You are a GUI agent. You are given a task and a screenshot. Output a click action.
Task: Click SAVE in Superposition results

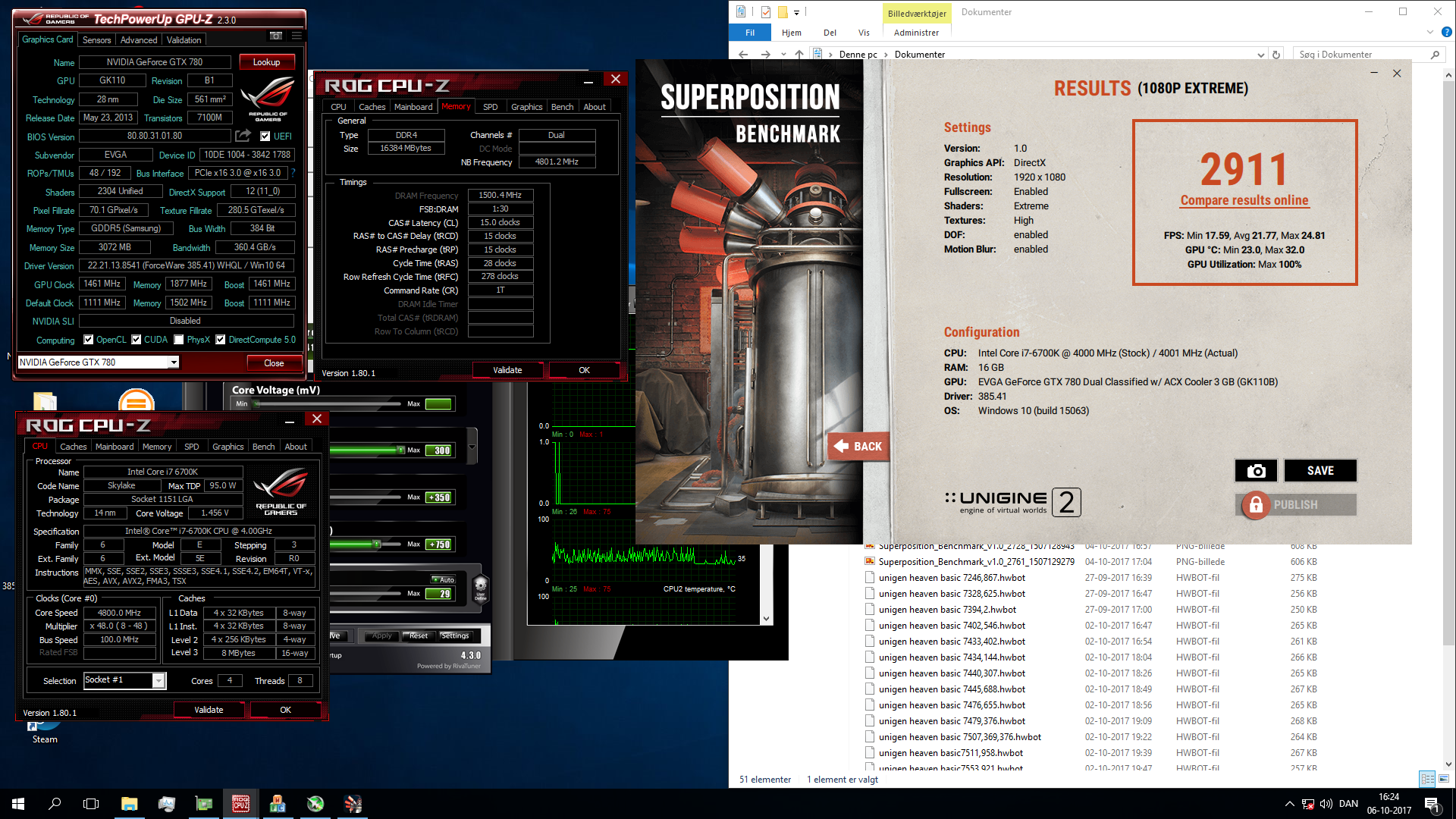click(1320, 471)
